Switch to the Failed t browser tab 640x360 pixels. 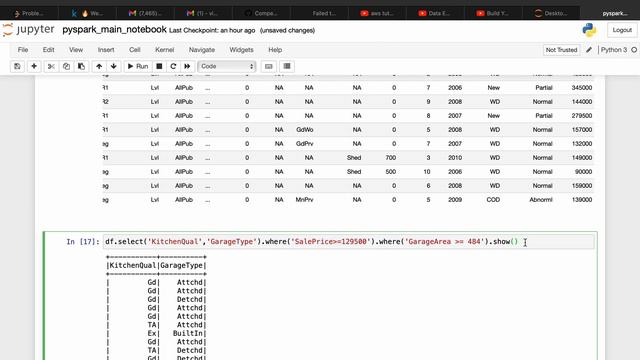pos(320,13)
